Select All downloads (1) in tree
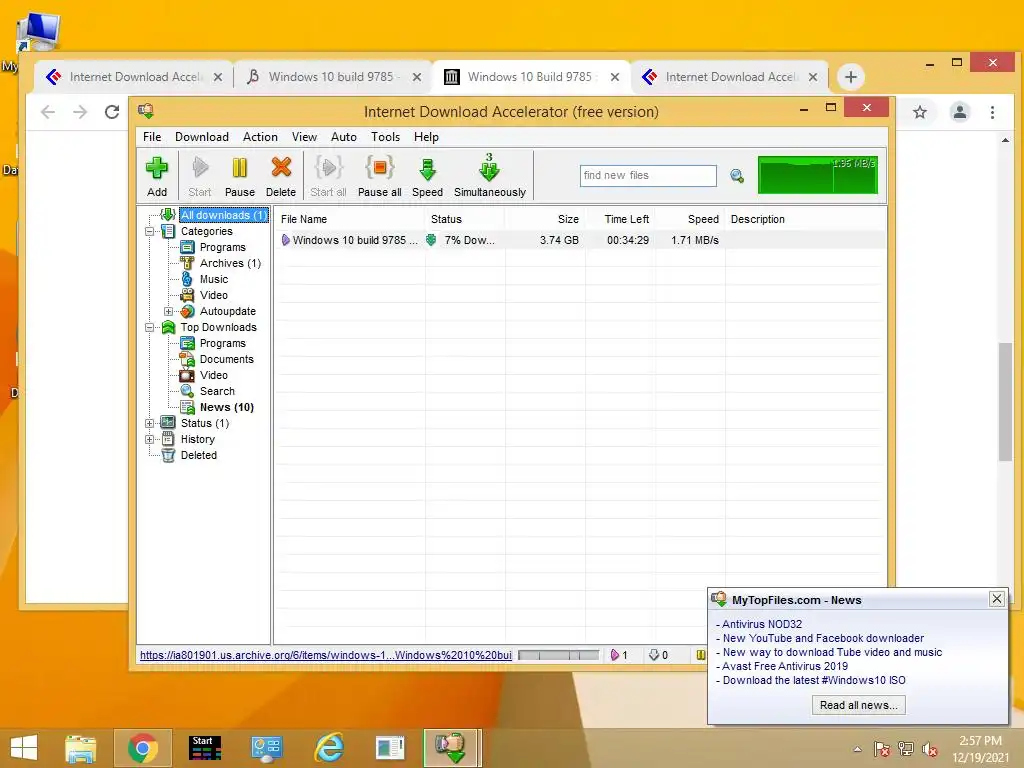The width and height of the screenshot is (1024, 768). click(x=223, y=215)
